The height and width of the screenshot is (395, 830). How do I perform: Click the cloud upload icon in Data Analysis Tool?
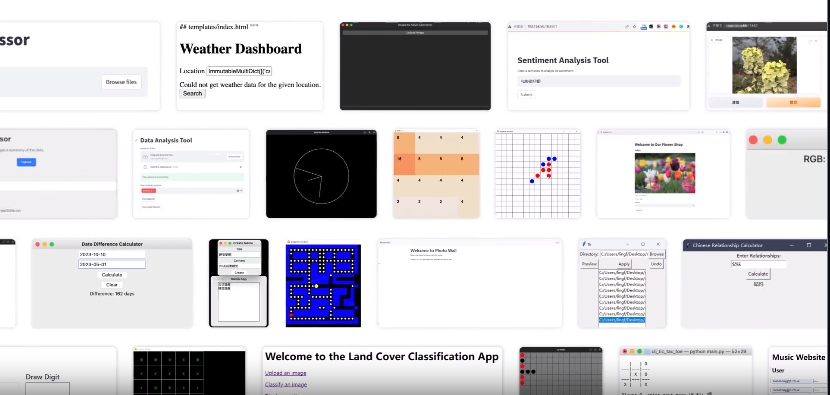pyautogui.click(x=146, y=157)
